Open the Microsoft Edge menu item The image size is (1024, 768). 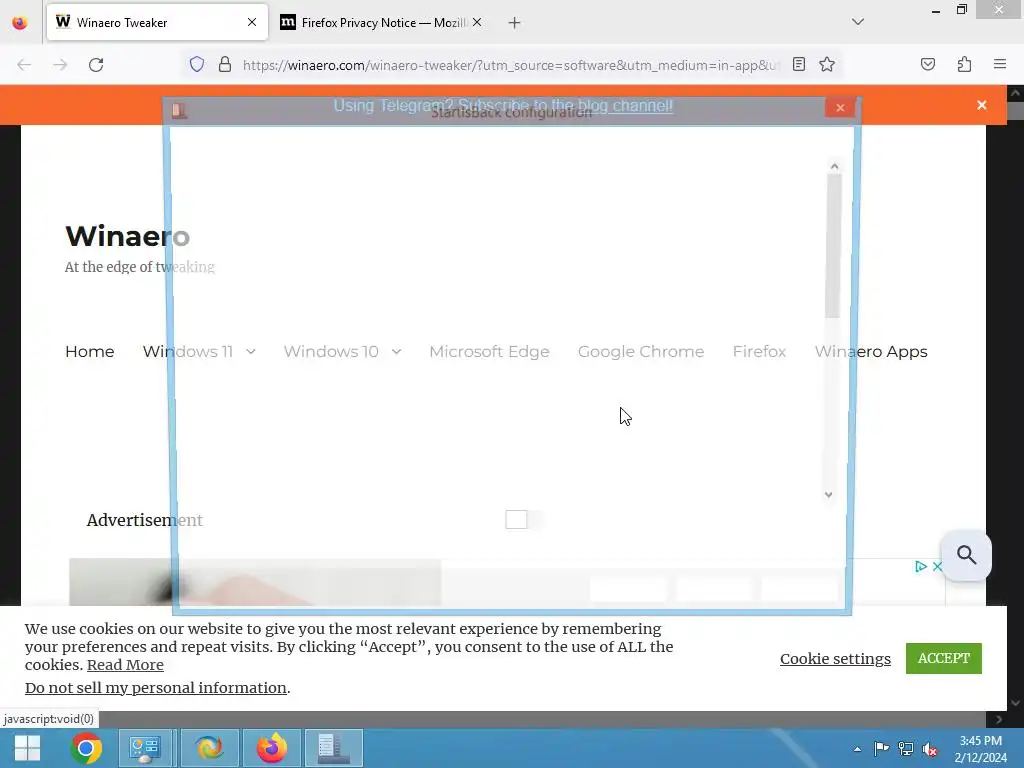coord(489,351)
